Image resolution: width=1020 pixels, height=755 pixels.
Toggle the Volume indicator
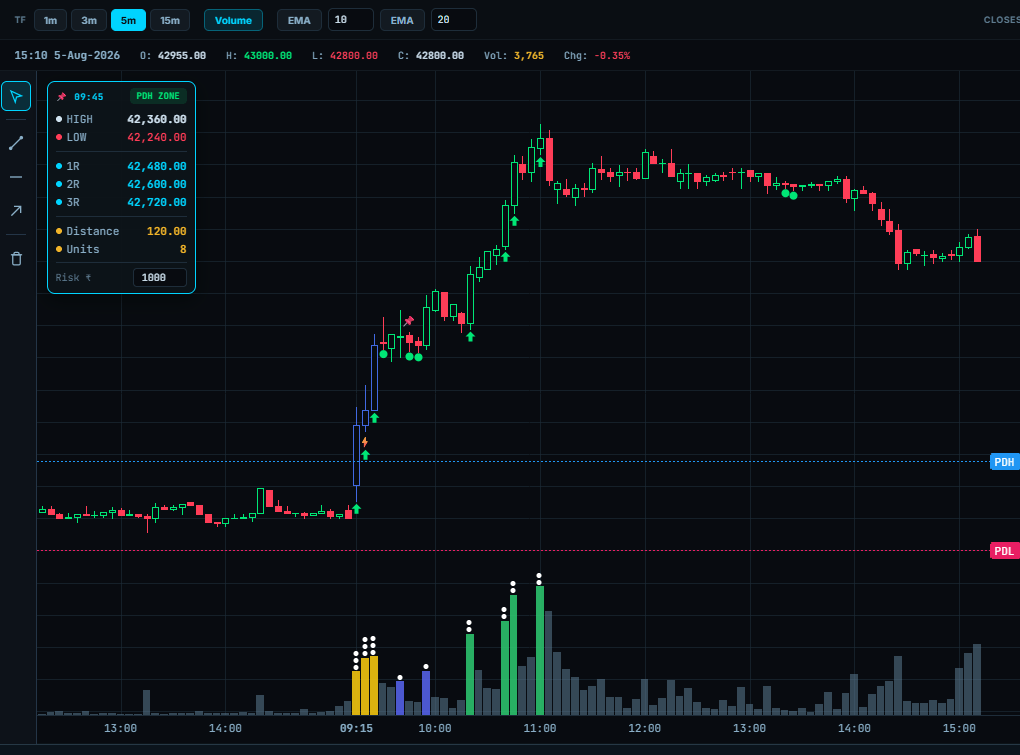click(234, 20)
